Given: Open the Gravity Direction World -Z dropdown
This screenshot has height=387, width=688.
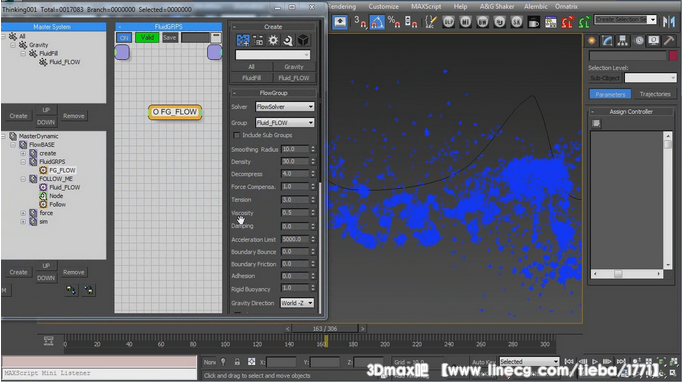Looking at the screenshot, I should 297,303.
